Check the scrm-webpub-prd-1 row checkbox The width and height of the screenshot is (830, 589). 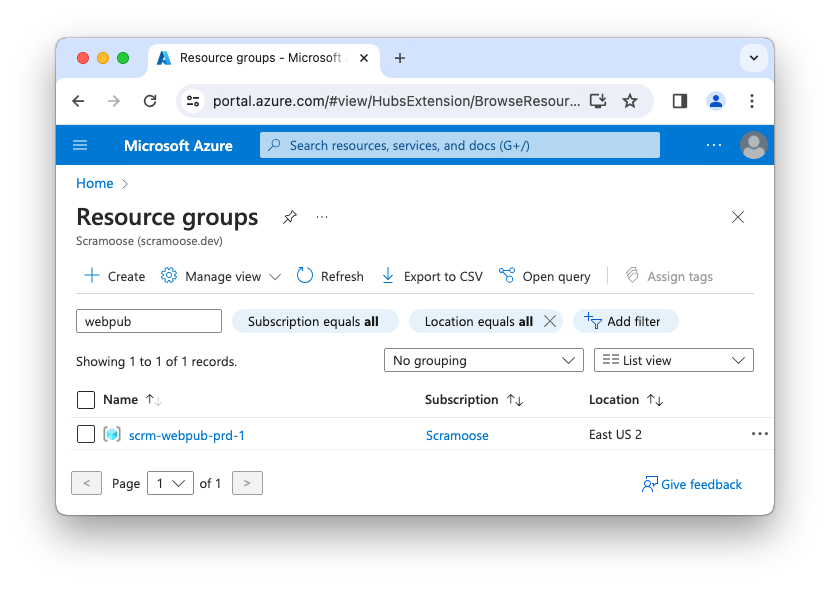tap(86, 434)
